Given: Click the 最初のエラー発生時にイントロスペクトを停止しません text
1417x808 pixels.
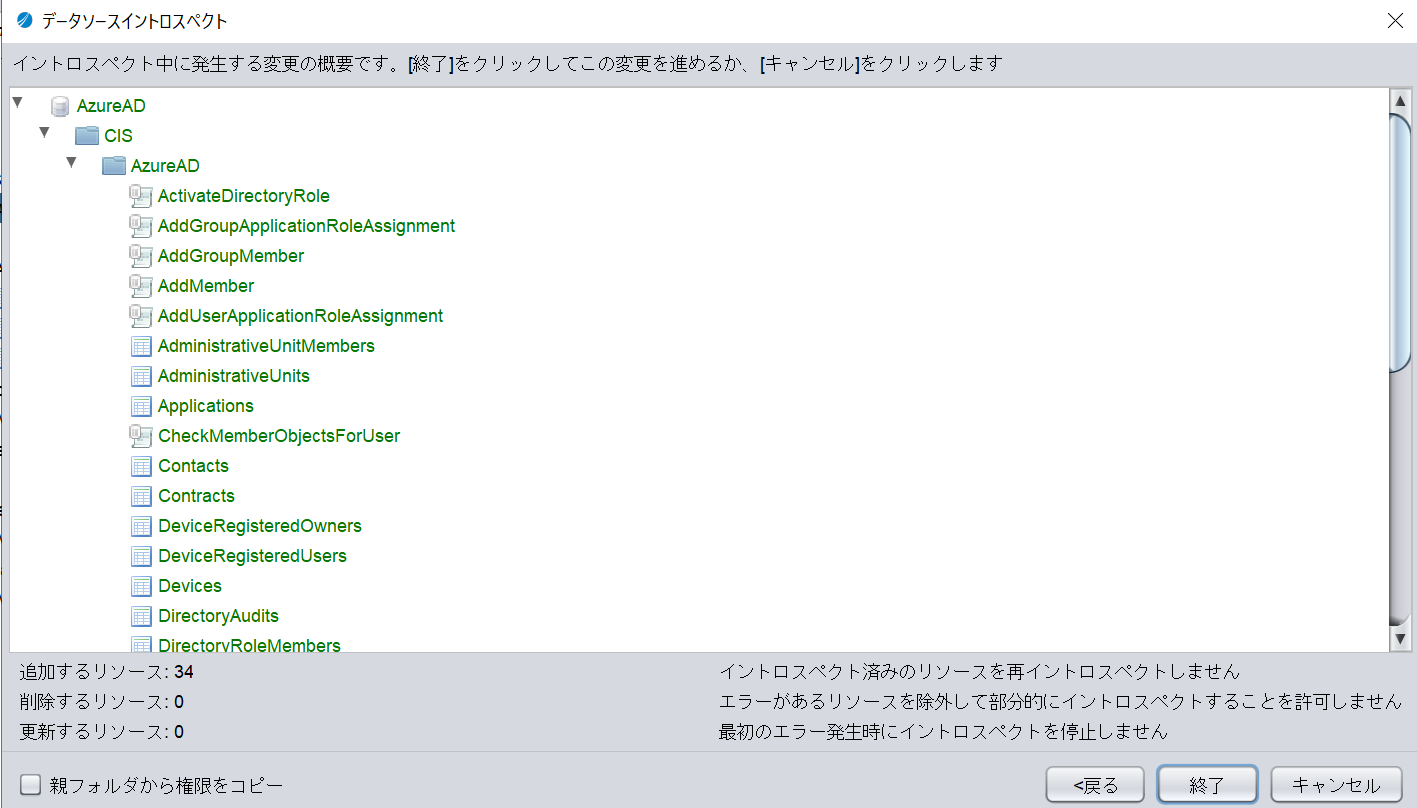Looking at the screenshot, I should coord(943,732).
